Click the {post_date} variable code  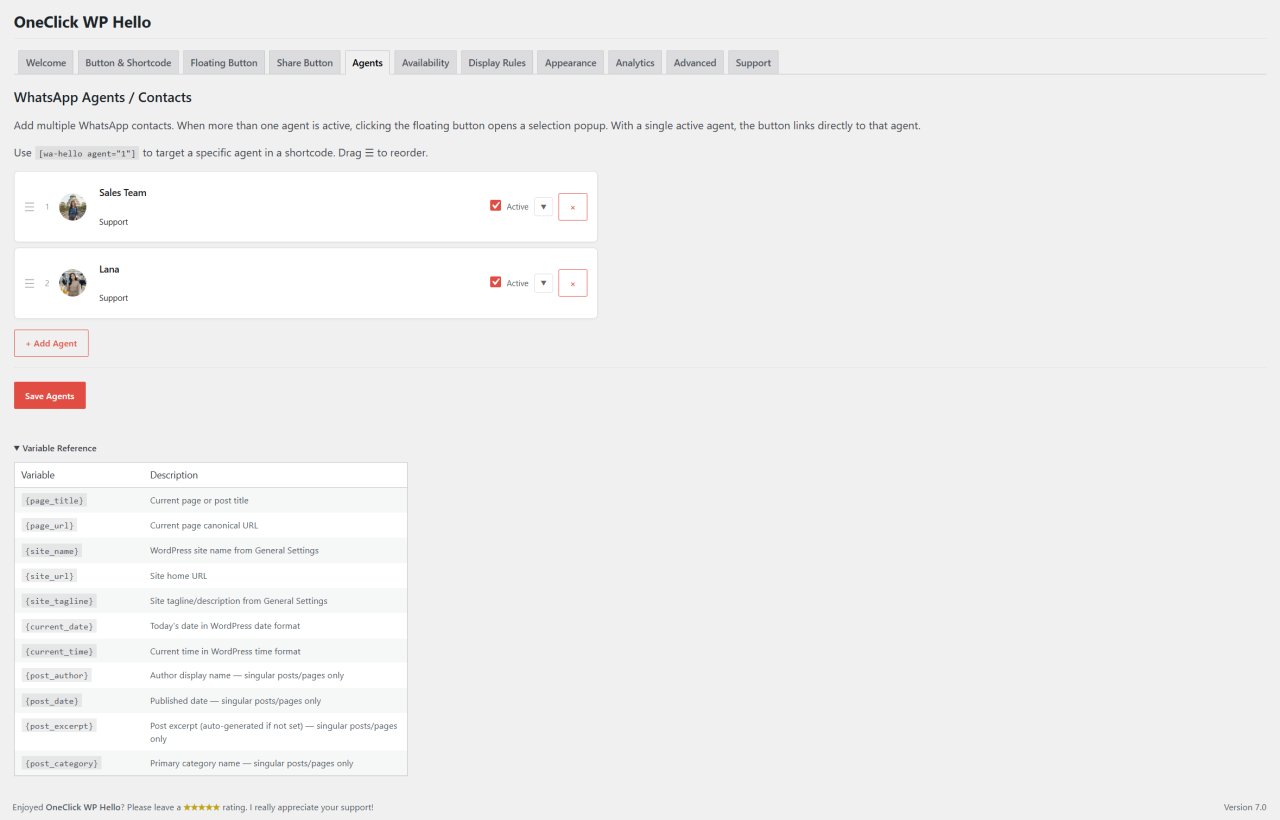(x=51, y=701)
